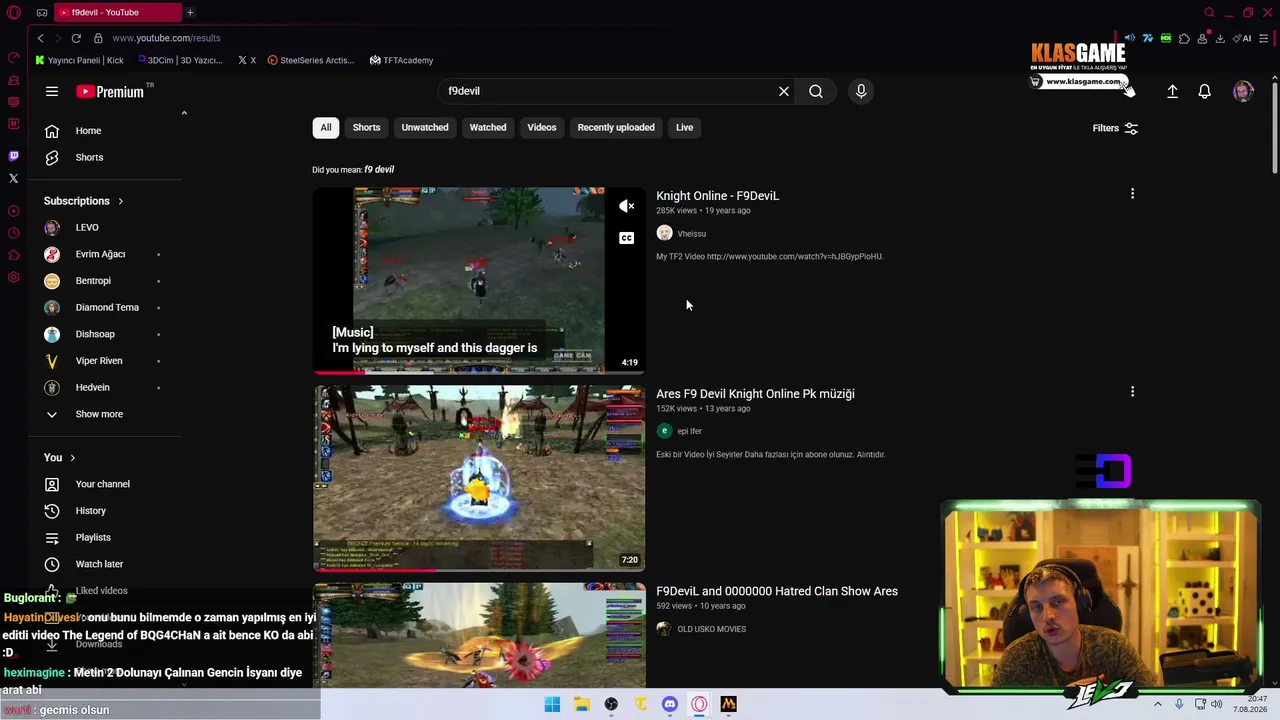Viewport: 1280px width, 720px height.
Task: Open the SteelSeries Arctis bookmark
Action: [311, 60]
